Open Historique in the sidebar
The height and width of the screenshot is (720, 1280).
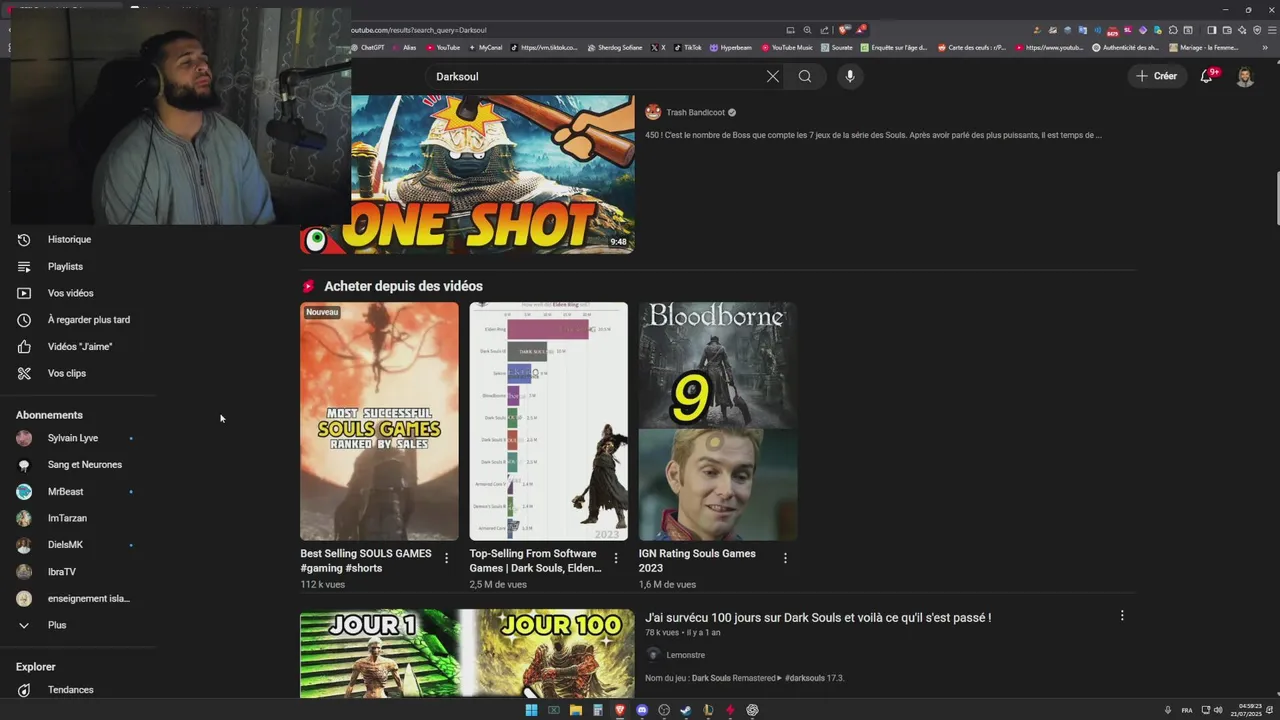[x=69, y=240]
